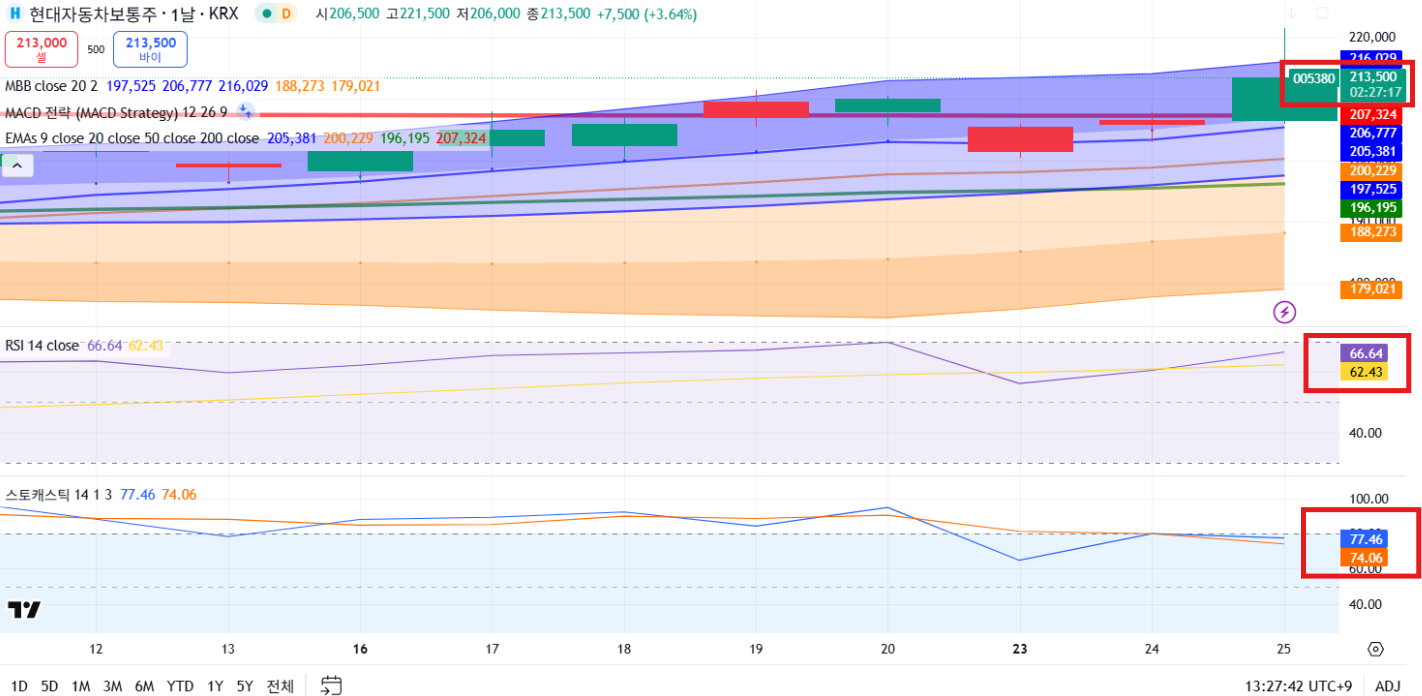
Task: Click the orange D data badge
Action: pyautogui.click(x=287, y=14)
